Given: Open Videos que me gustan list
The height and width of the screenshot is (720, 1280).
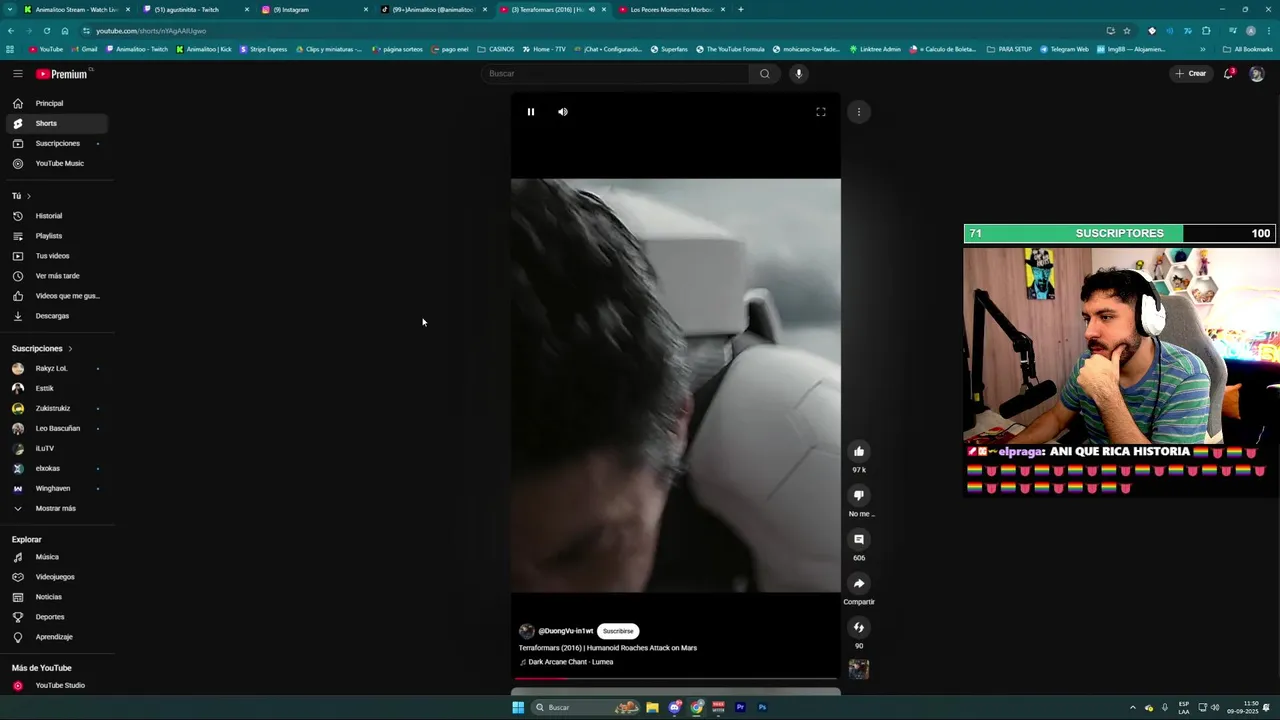Looking at the screenshot, I should tap(56, 296).
